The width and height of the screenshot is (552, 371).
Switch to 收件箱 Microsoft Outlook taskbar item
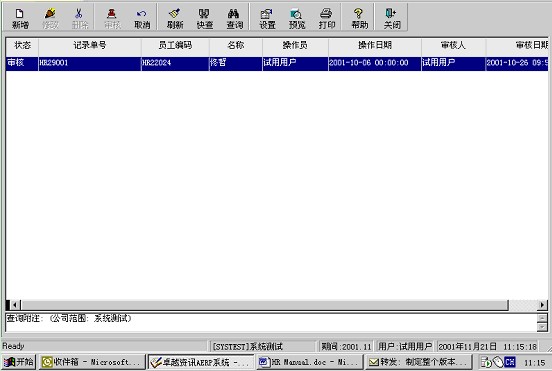92,362
